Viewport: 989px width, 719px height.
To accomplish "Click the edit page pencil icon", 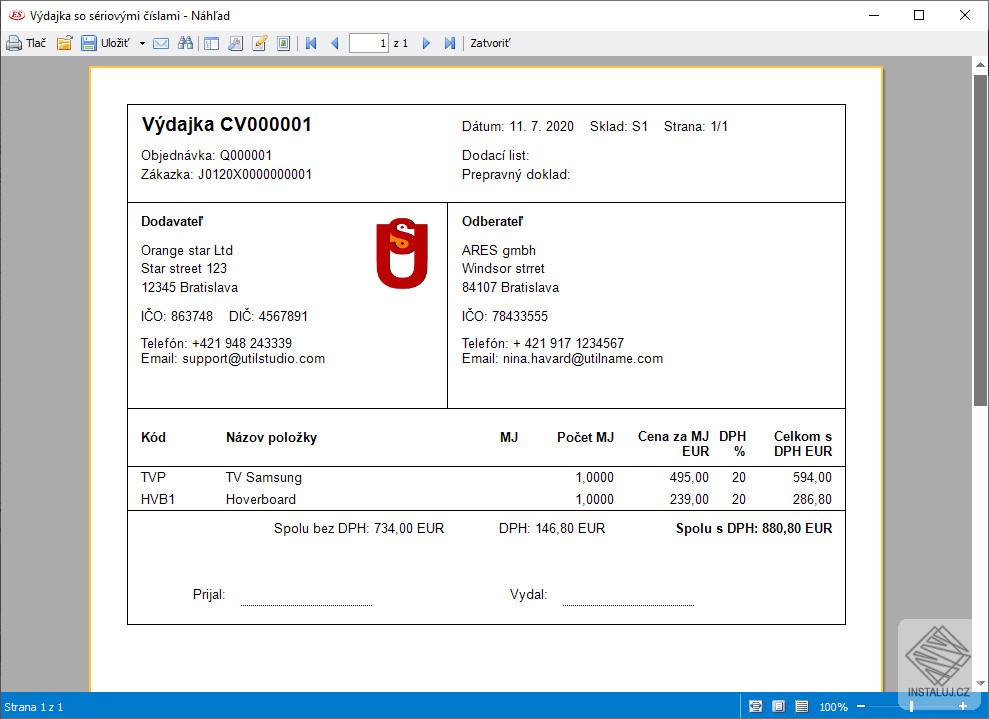I will [x=260, y=43].
